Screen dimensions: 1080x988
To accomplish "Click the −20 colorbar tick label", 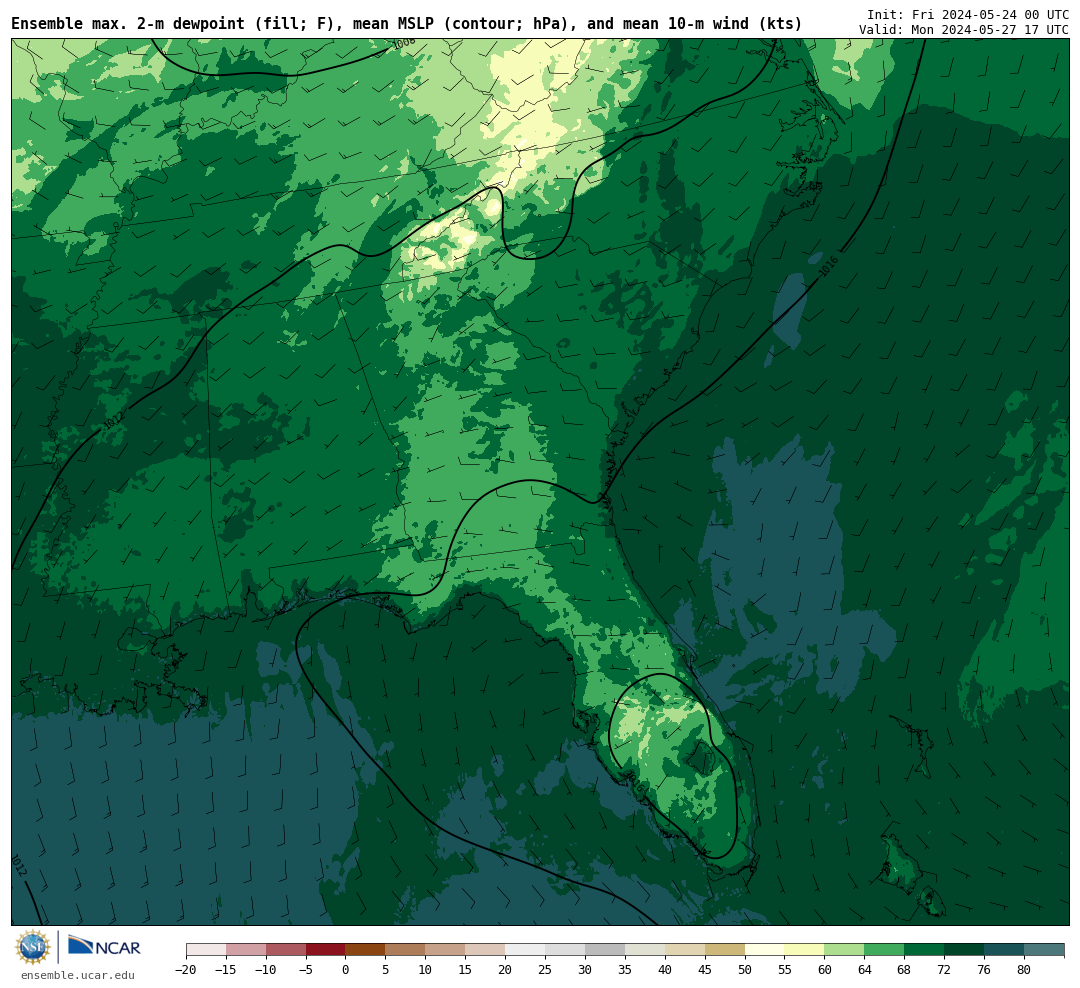I will click(x=186, y=969).
